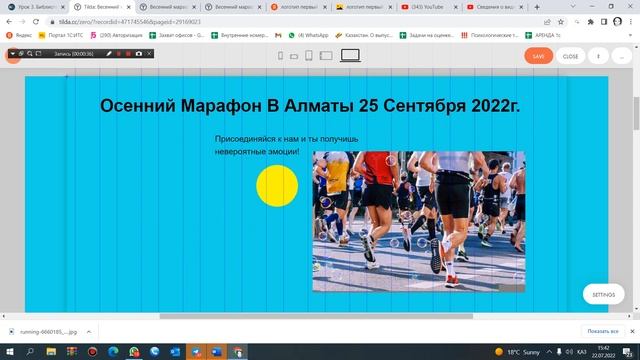Switch to the (343) YouTube tab
The image size is (640, 360).
pos(429,7)
